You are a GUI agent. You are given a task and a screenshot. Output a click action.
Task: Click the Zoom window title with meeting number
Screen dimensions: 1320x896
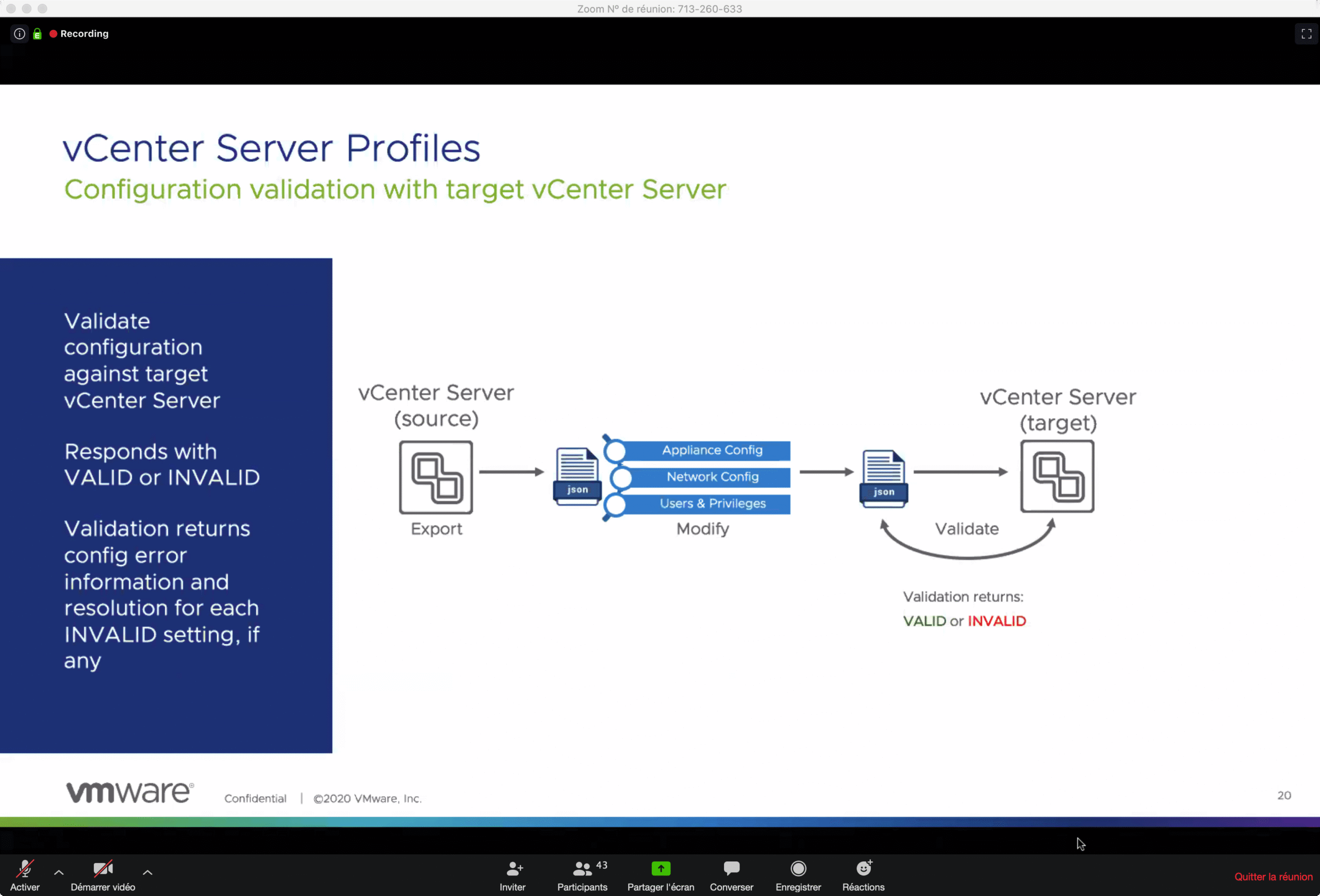click(659, 9)
